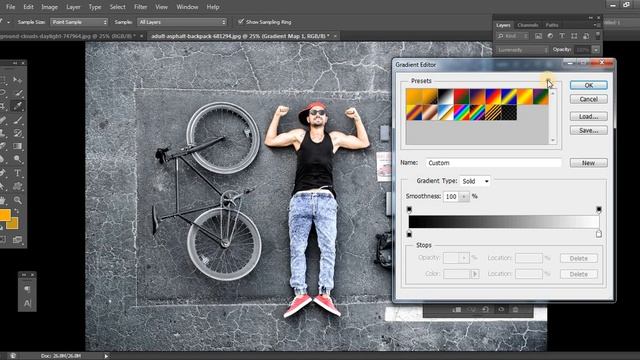Open the Gradient Type Solid dropdown
This screenshot has height=360, width=640.
coord(475,181)
